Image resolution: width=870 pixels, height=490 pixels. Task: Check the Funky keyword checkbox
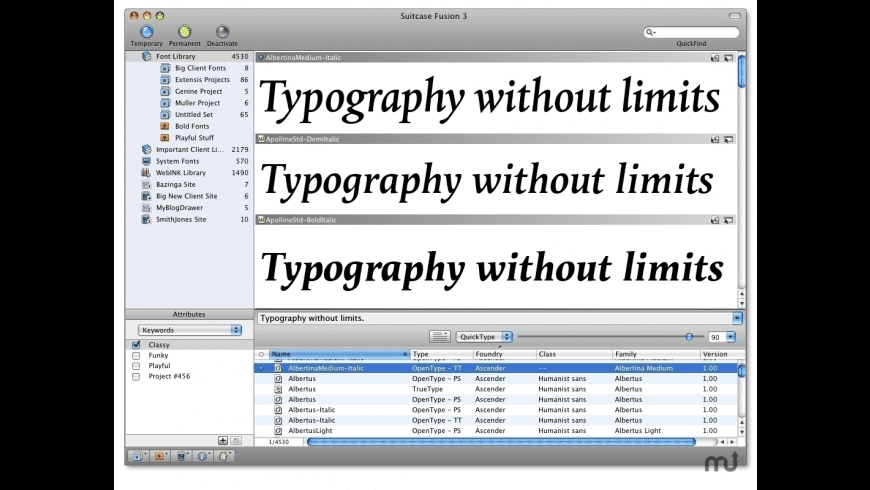pos(136,355)
